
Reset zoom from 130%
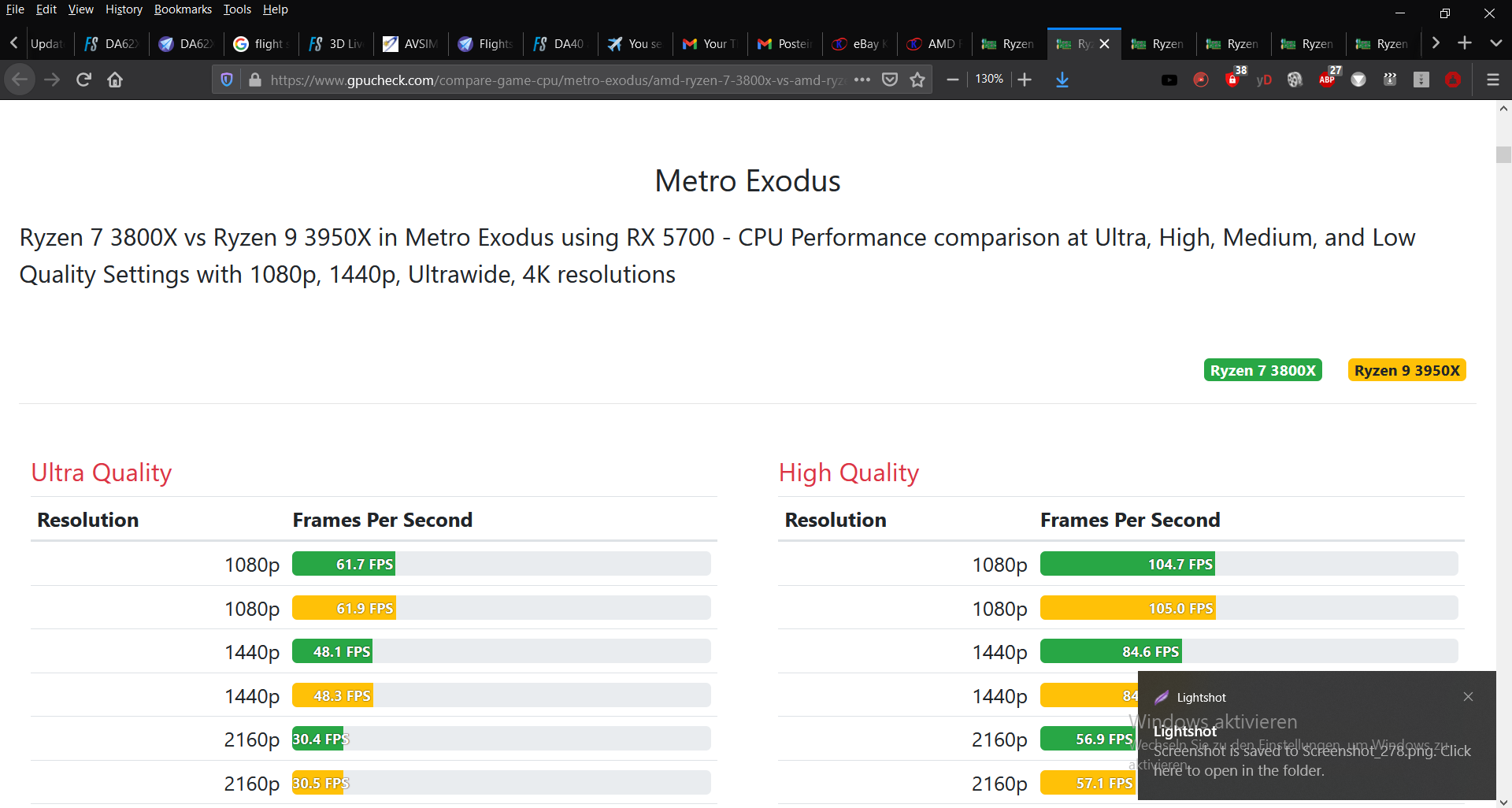(x=989, y=80)
